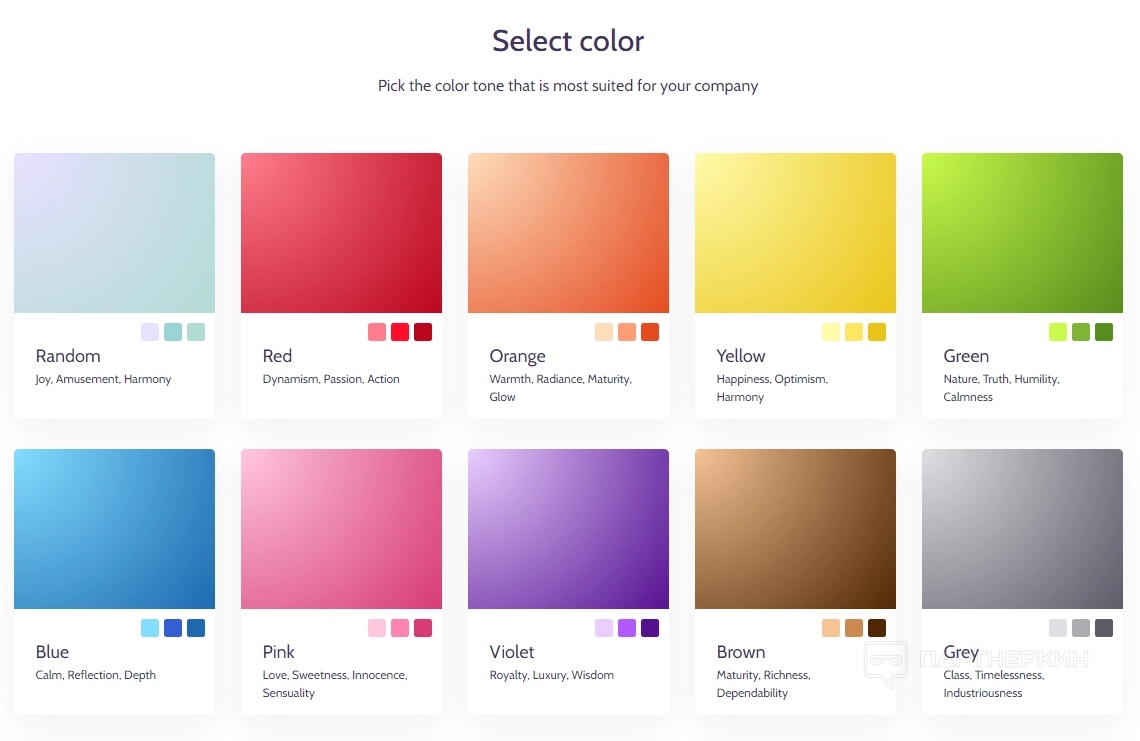
Task: Select the Grey gradient preview
Action: pos(1022,529)
